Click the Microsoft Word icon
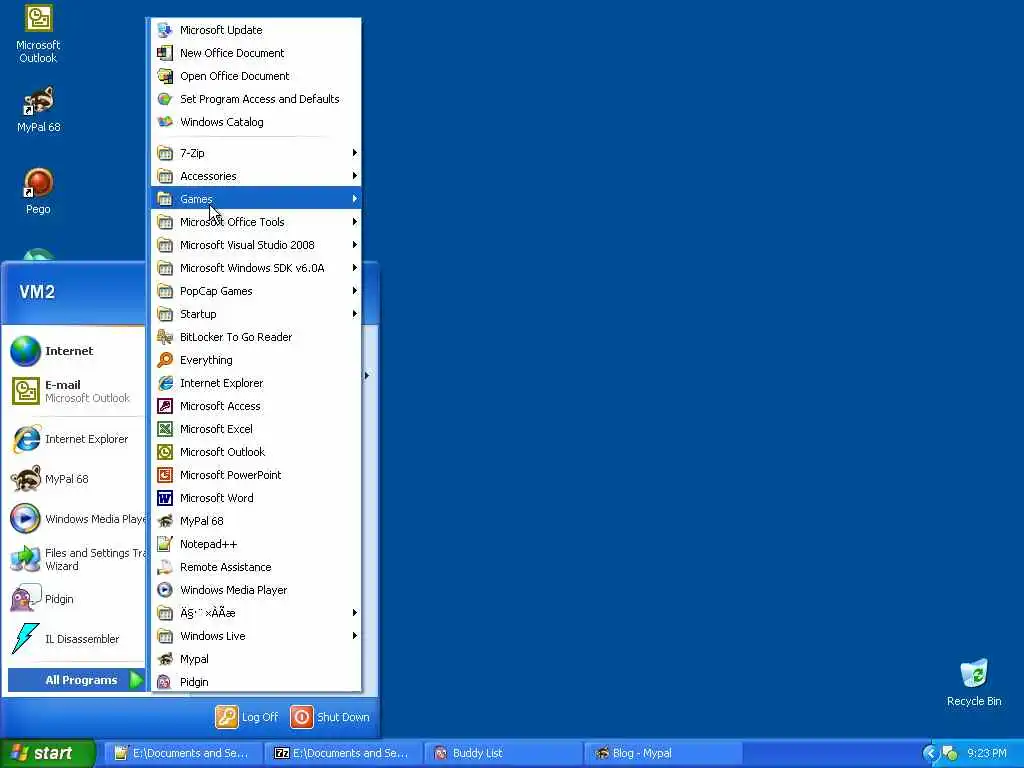 tap(165, 498)
